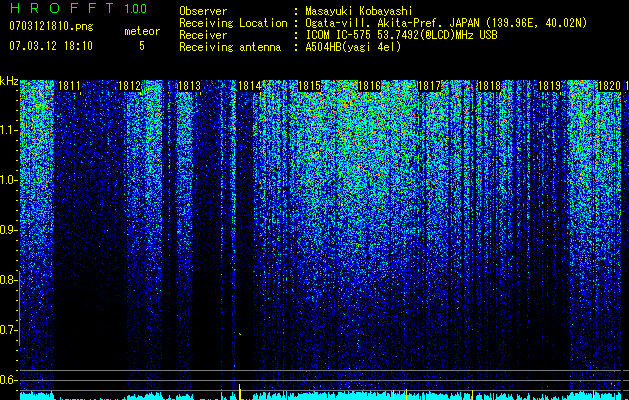The image size is (629, 400).
Task: Click the Observer name Masayuki Kobayashi
Action: point(359,11)
